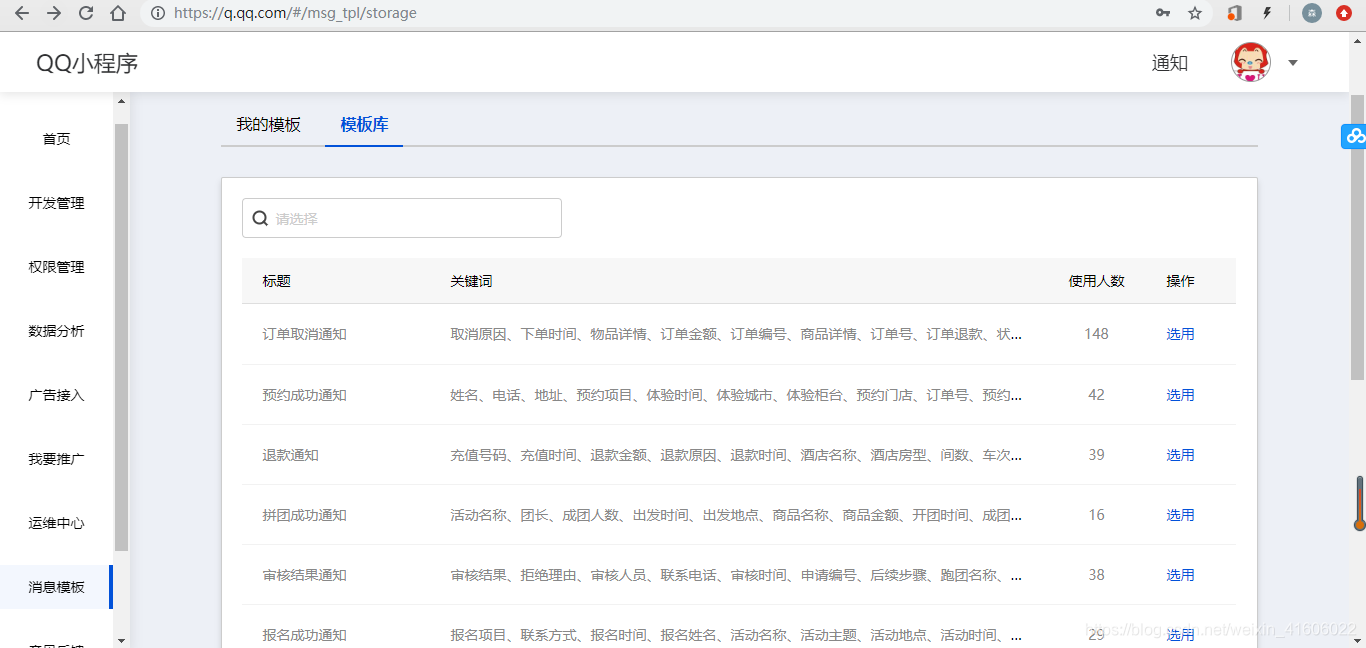Select the 模板库 tab

[x=364, y=125]
